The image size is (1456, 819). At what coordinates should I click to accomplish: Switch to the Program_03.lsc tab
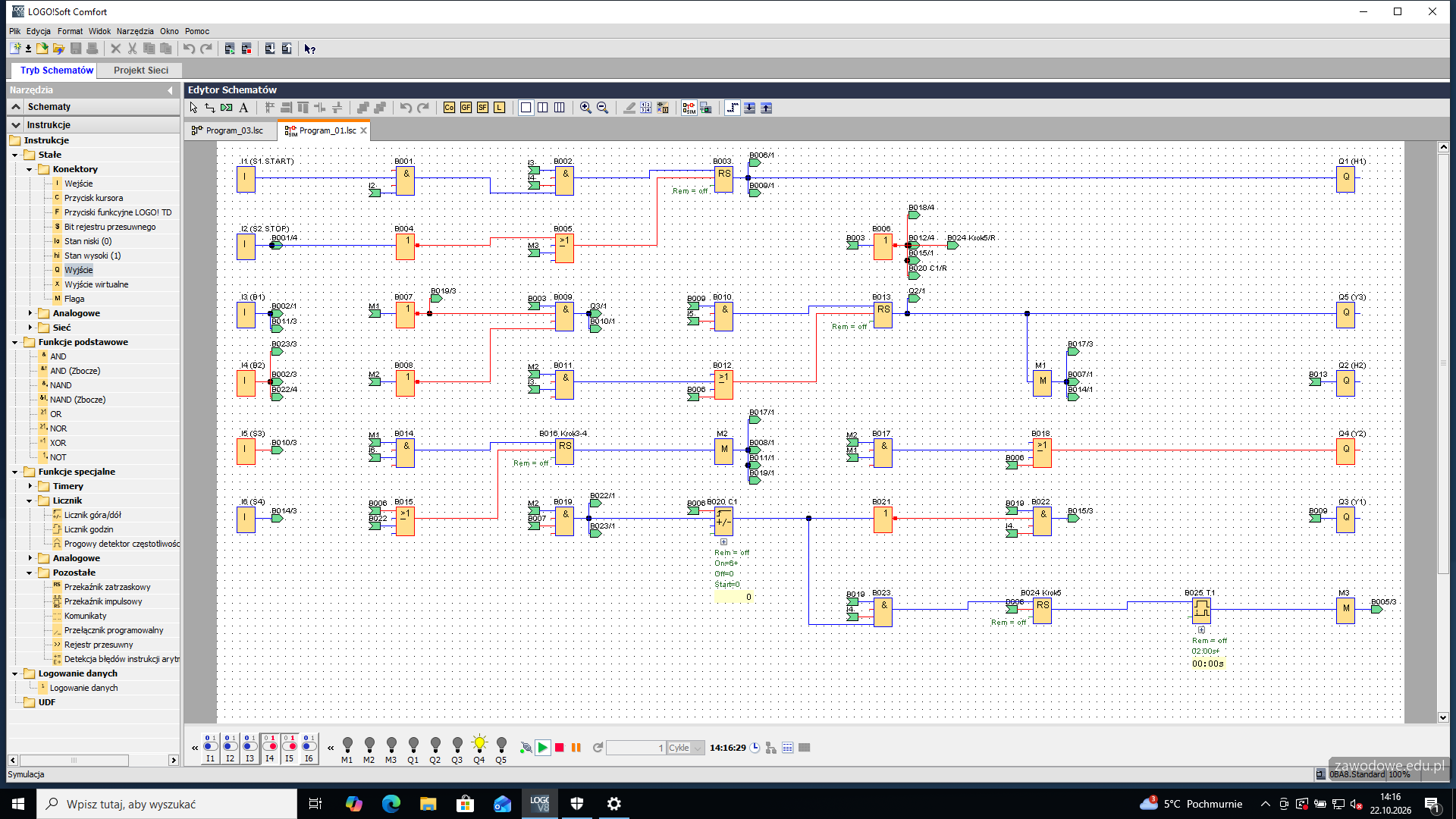pos(228,130)
